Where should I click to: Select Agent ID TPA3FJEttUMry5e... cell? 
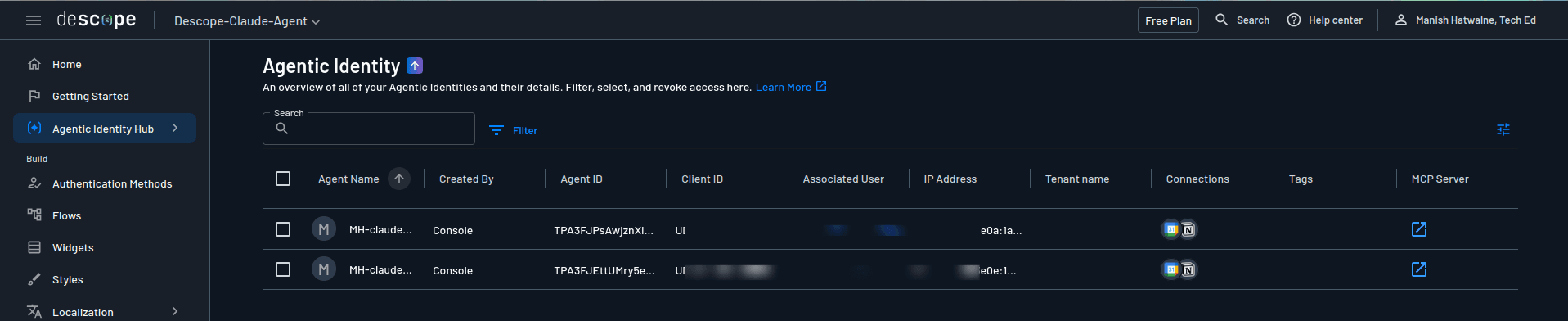[604, 270]
